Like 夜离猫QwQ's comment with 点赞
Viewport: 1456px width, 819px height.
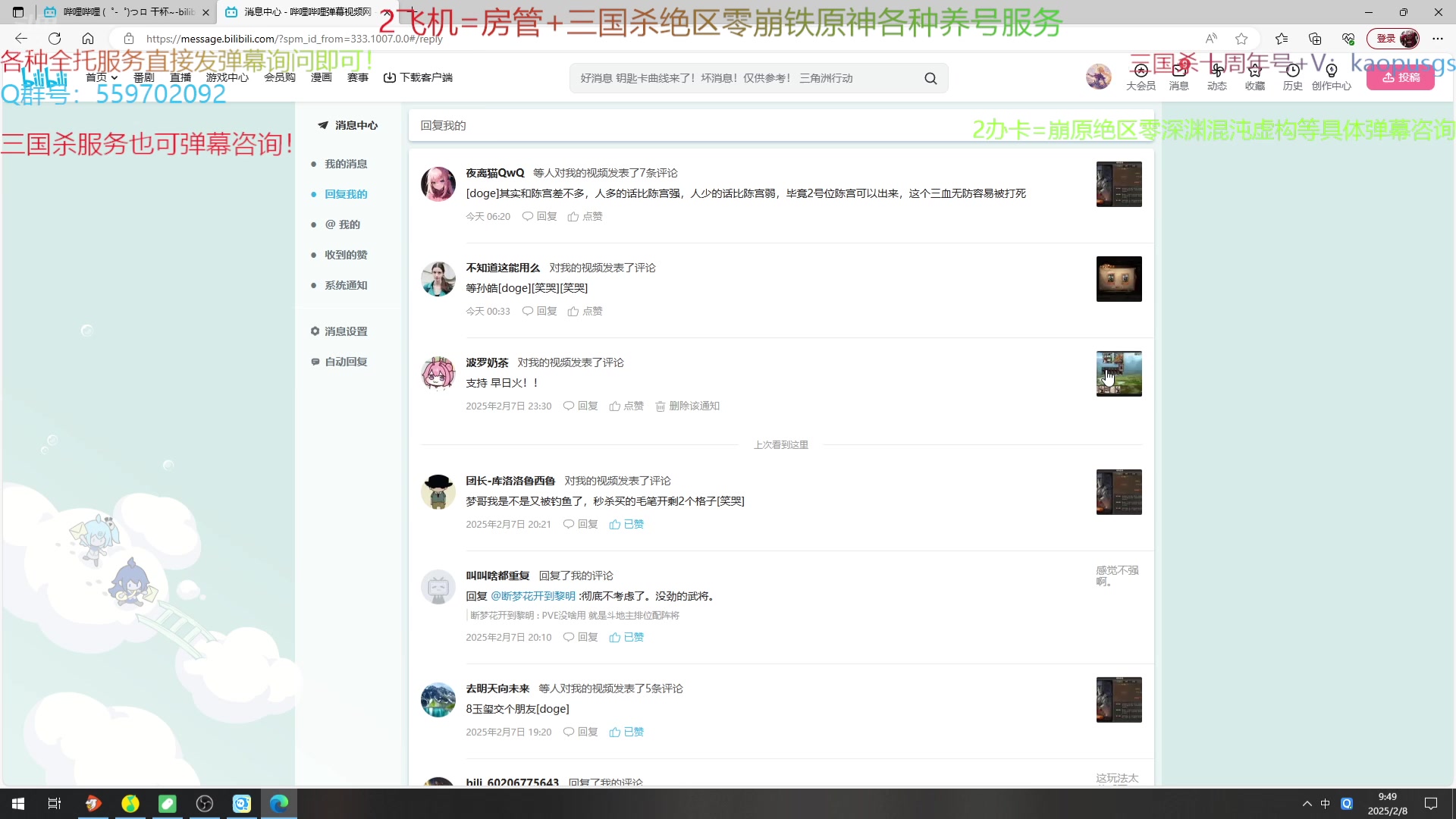[x=585, y=217]
